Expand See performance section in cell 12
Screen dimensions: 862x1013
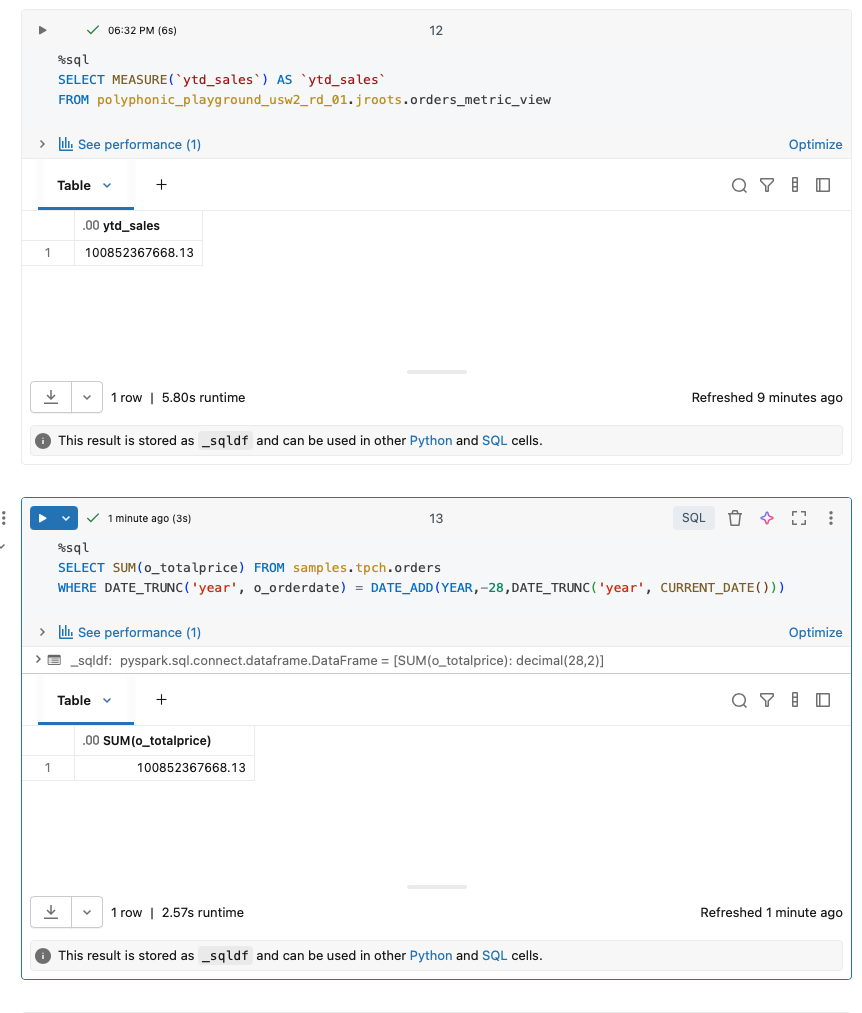(42, 144)
